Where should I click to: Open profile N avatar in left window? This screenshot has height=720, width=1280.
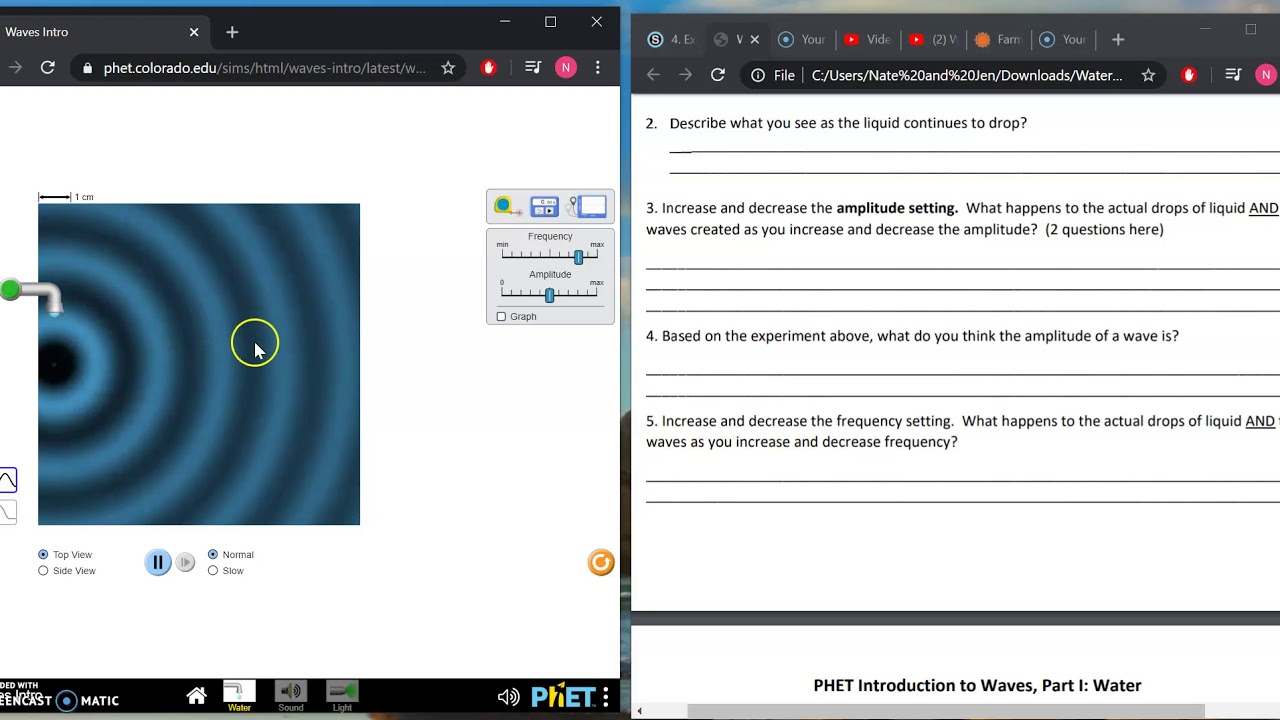coord(566,68)
